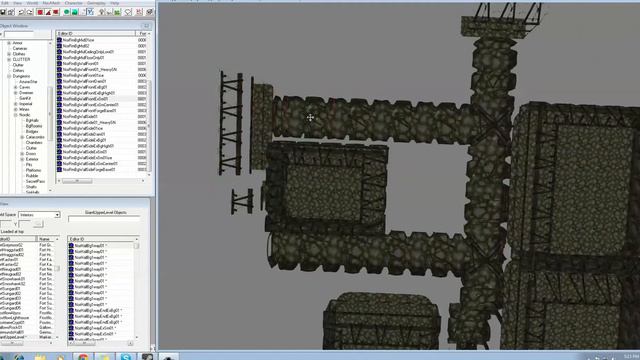Select the Platforms folder under Nordic

(33, 170)
